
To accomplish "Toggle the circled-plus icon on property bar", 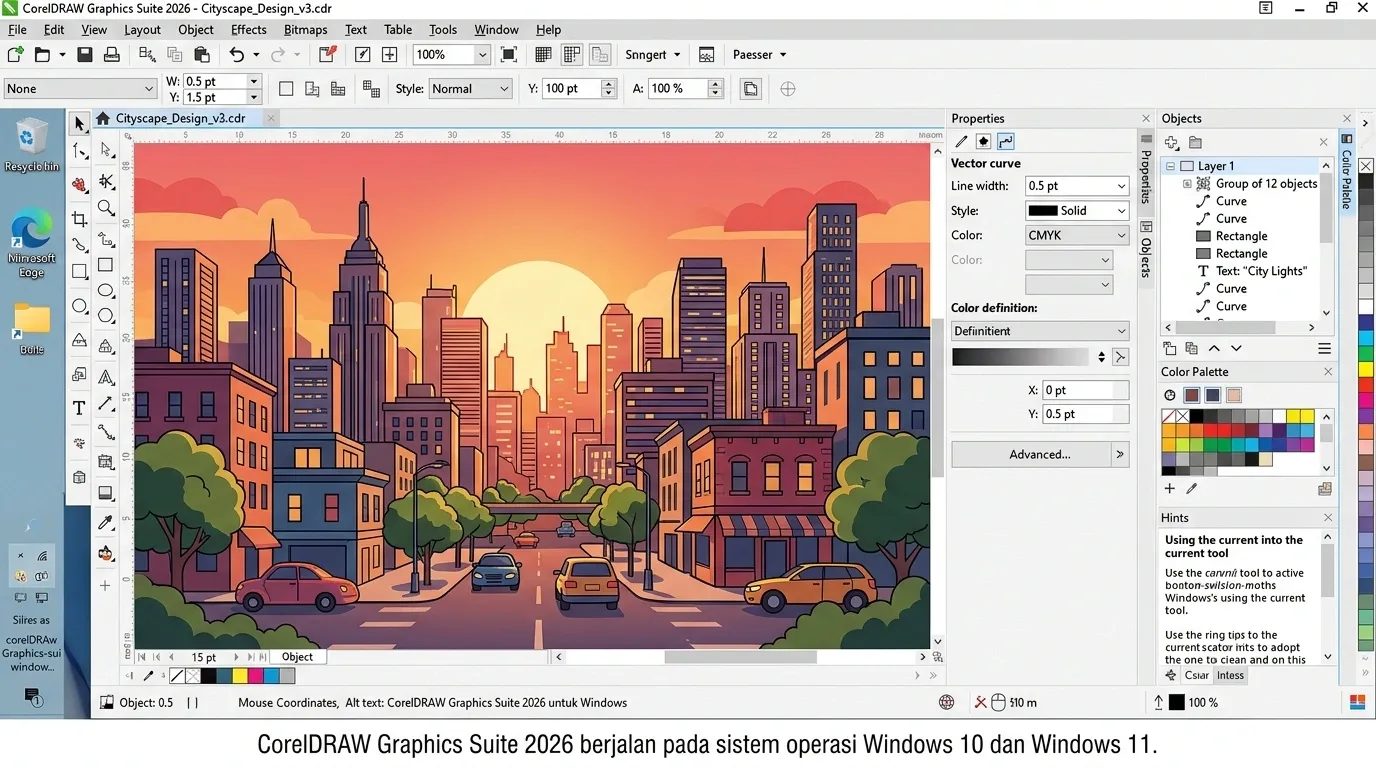I will click(x=788, y=89).
